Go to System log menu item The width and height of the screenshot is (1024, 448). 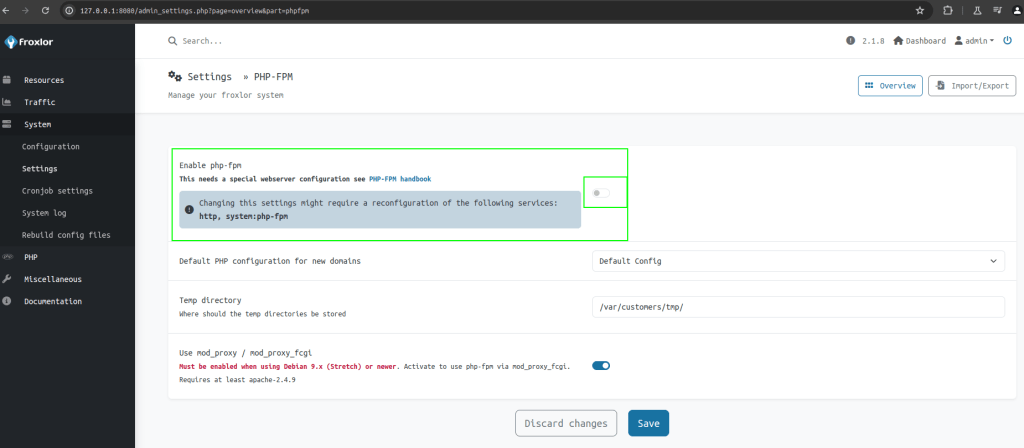click(44, 213)
